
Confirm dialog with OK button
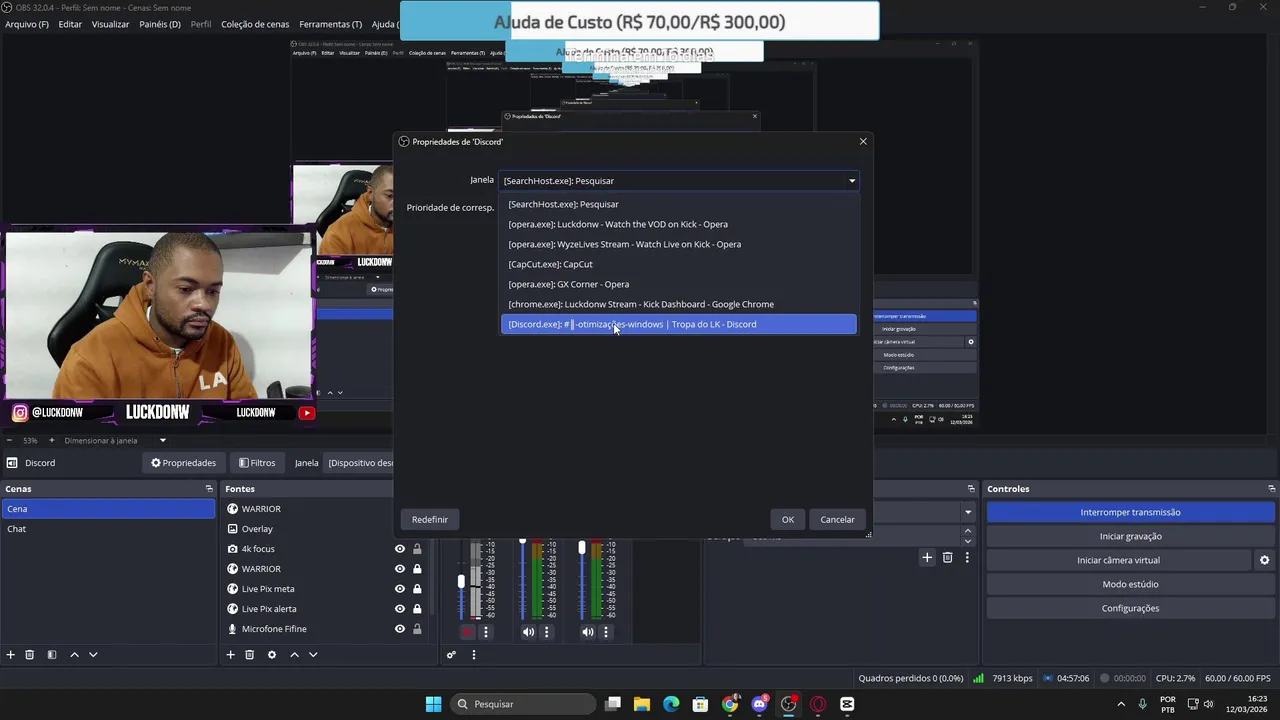788,519
